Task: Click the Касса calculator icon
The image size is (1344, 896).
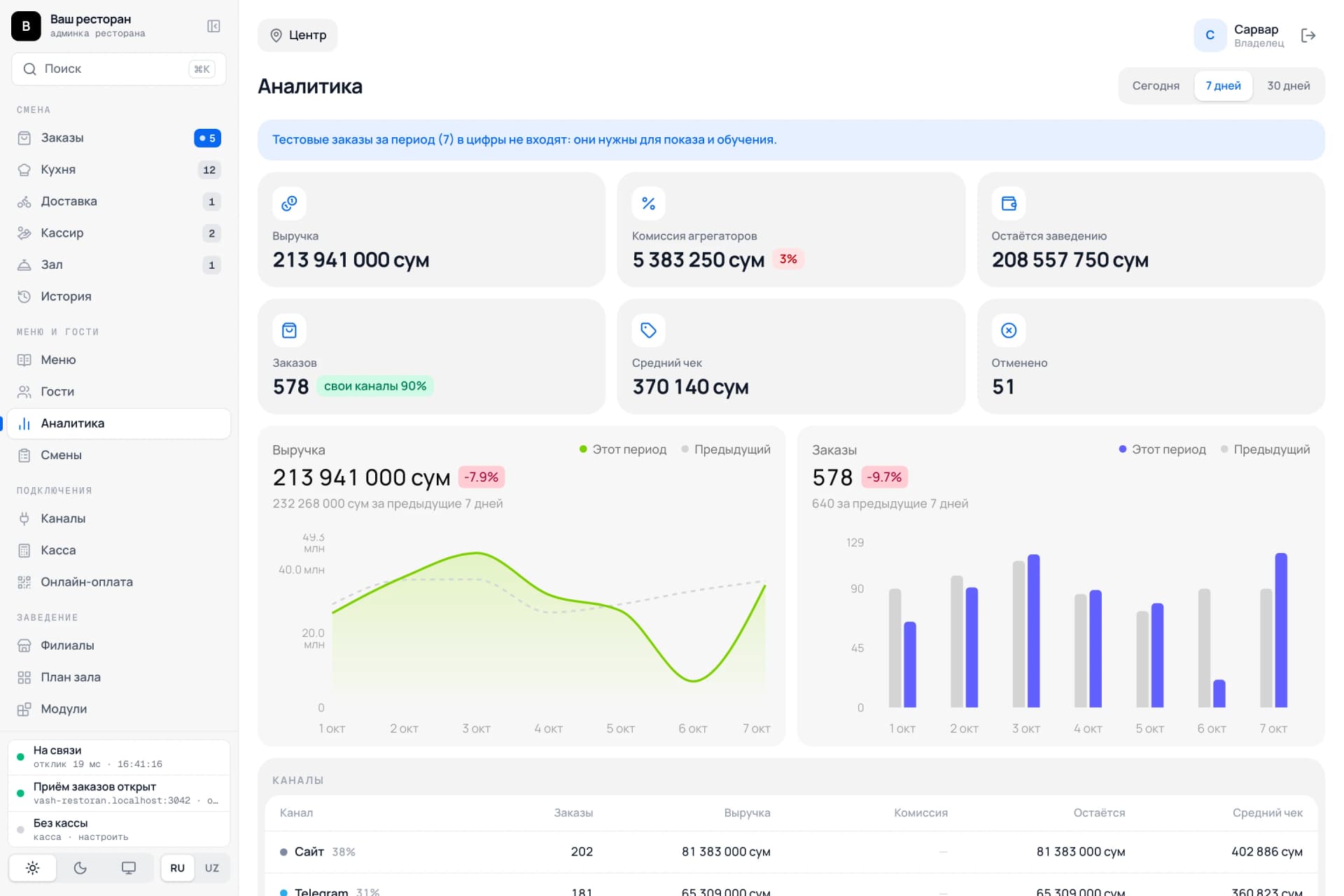Action: pyautogui.click(x=24, y=550)
